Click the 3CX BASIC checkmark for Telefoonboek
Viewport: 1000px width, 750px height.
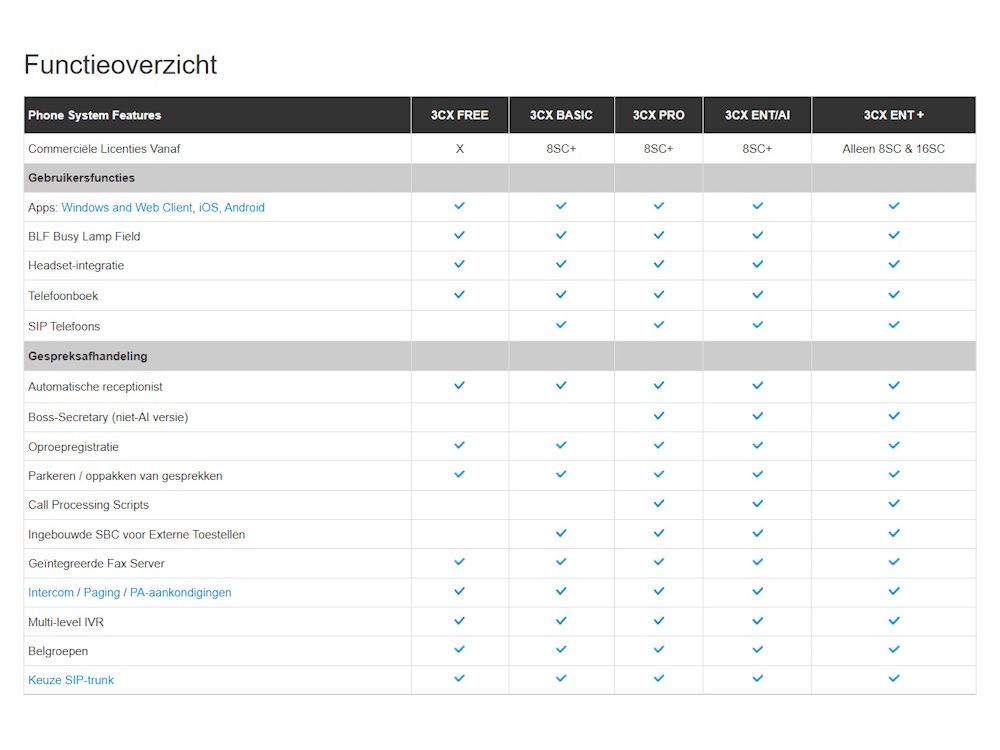pos(561,295)
